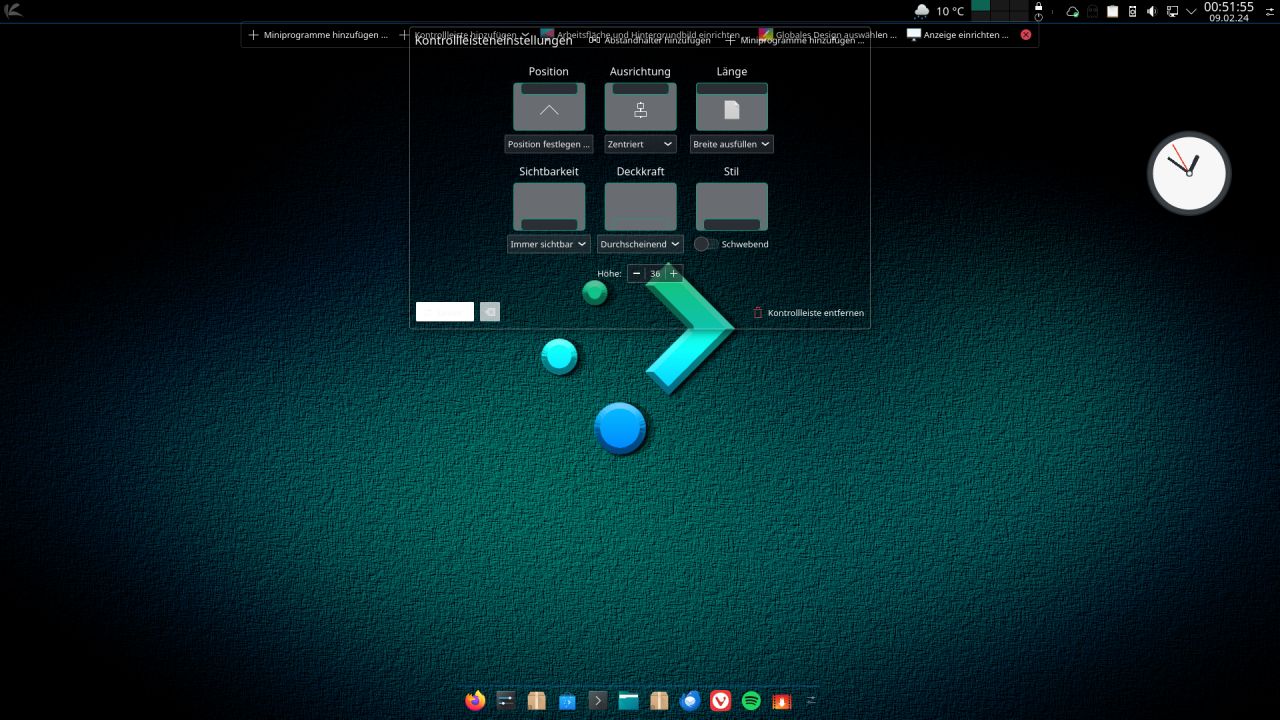Viewport: 1280px width, 720px height.
Task: Click Kontrollleiste entfernen
Action: [808, 313]
